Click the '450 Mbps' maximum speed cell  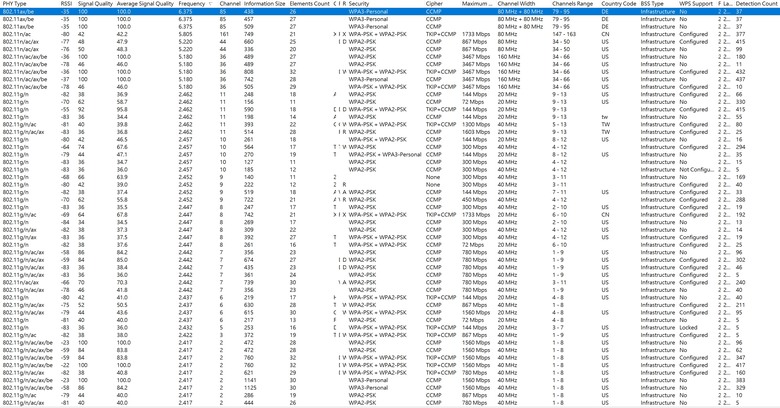pos(475,200)
